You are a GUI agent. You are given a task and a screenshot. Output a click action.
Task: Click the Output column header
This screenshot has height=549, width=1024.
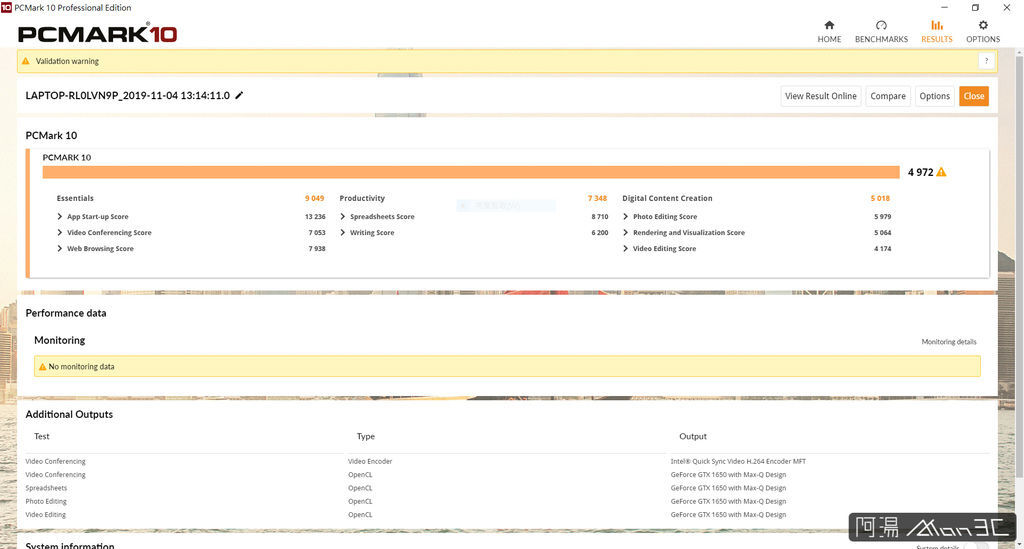click(x=693, y=436)
